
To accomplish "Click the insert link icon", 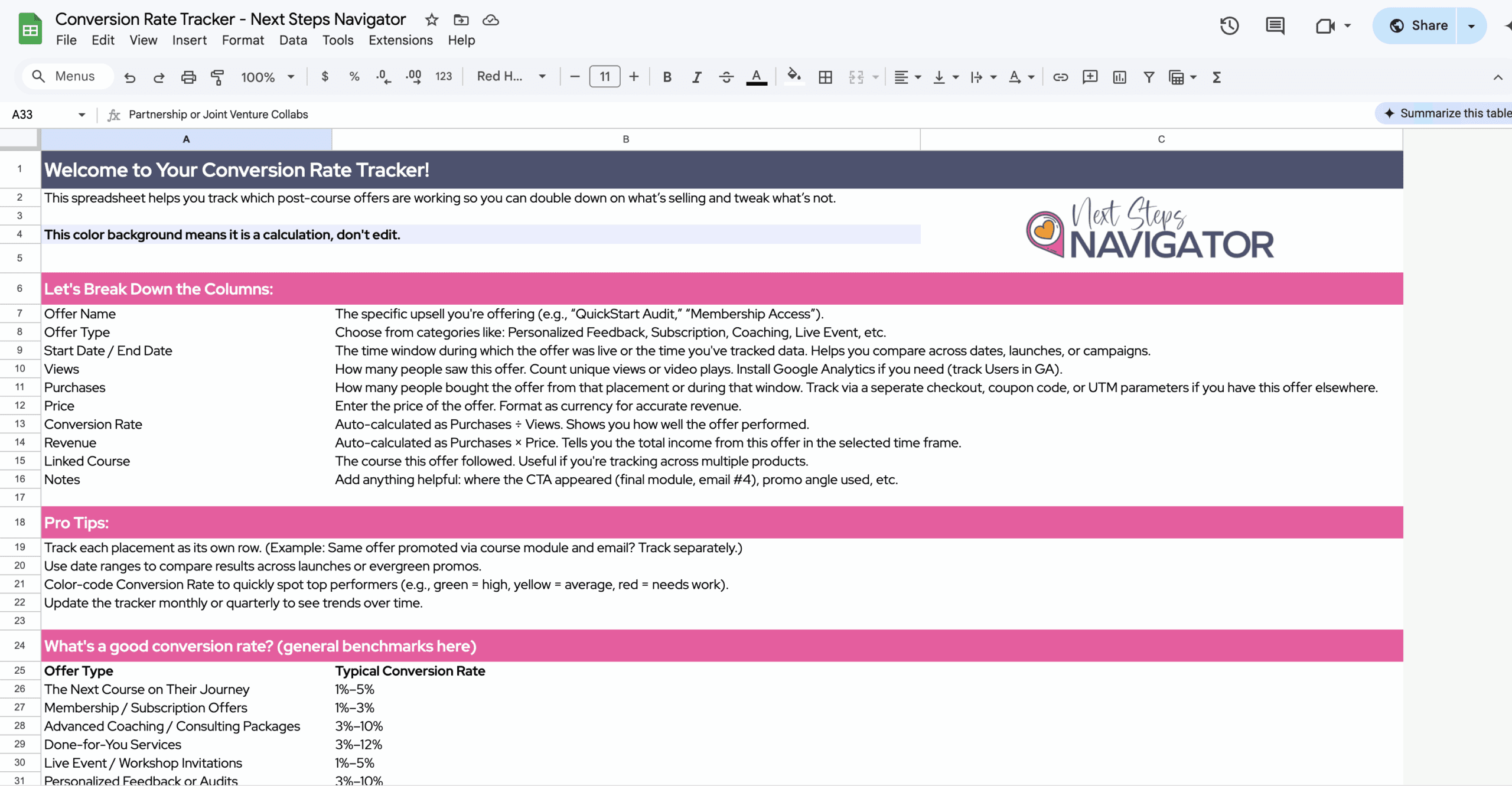I will (1060, 77).
